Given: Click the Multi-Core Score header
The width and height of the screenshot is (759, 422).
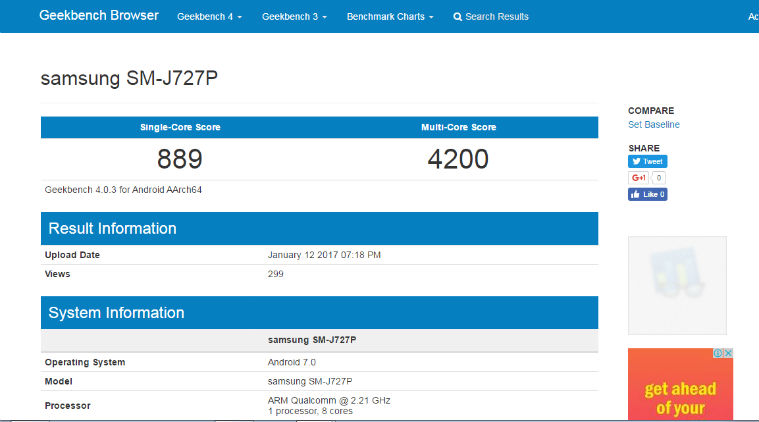Looking at the screenshot, I should click(458, 127).
